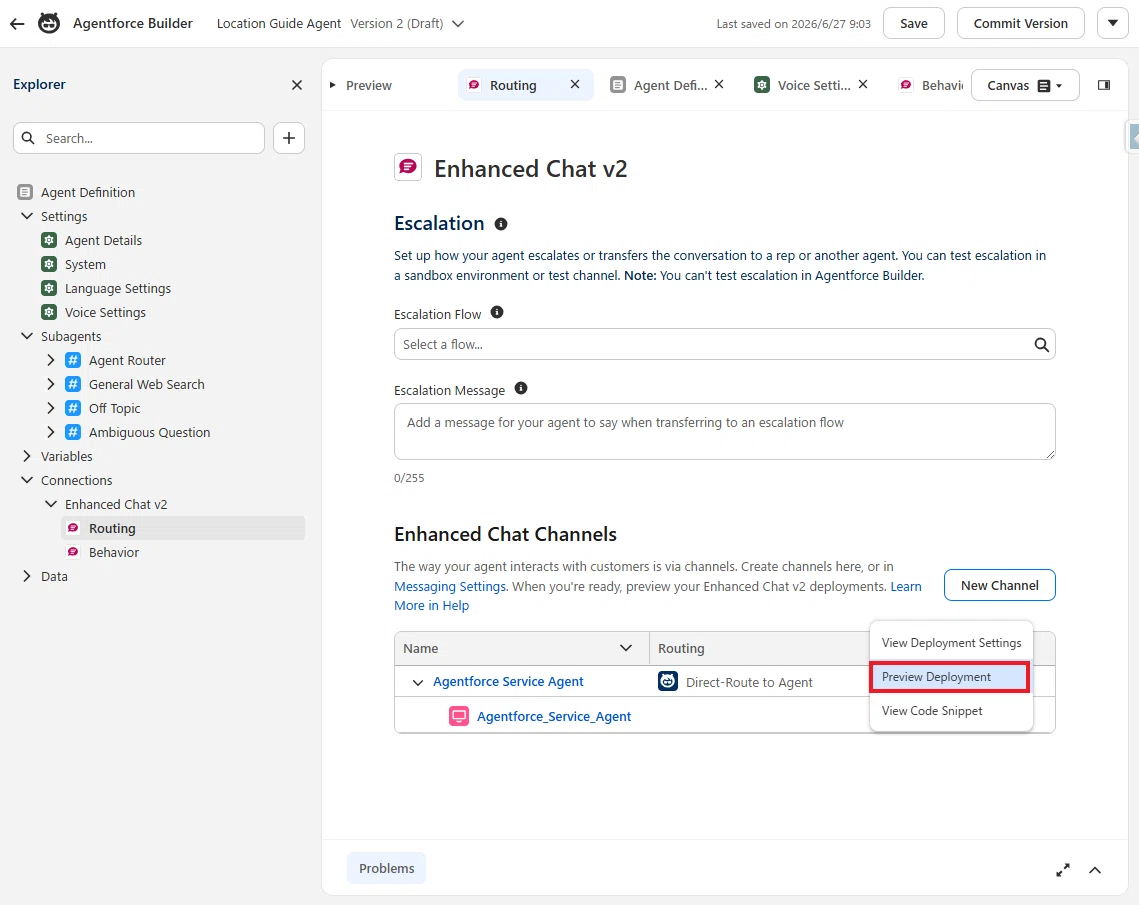Click the pink deployment monitor icon

459,716
